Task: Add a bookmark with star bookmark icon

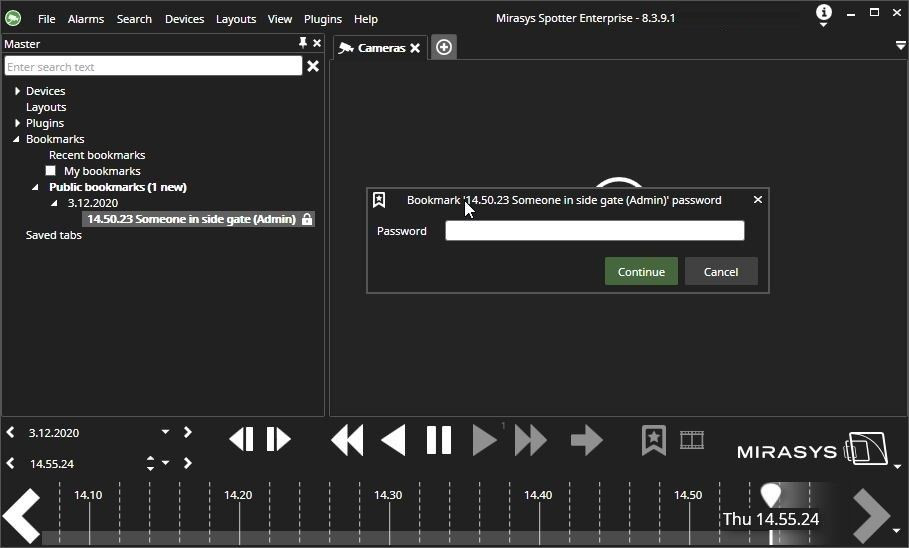Action: (654, 440)
